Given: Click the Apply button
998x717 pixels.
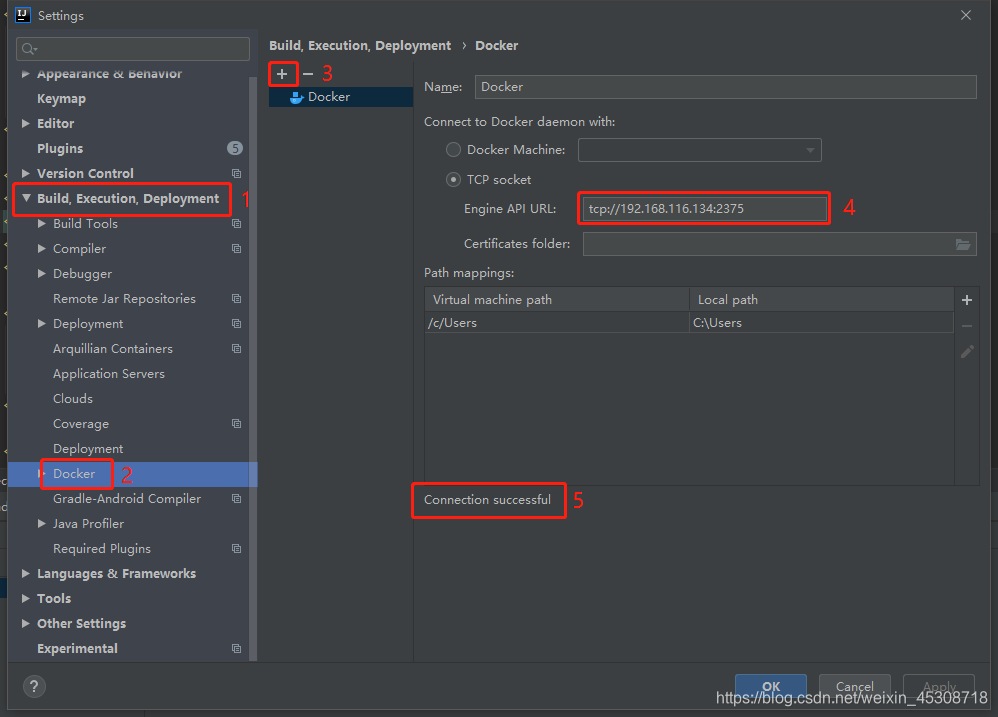Looking at the screenshot, I should pos(939,686).
